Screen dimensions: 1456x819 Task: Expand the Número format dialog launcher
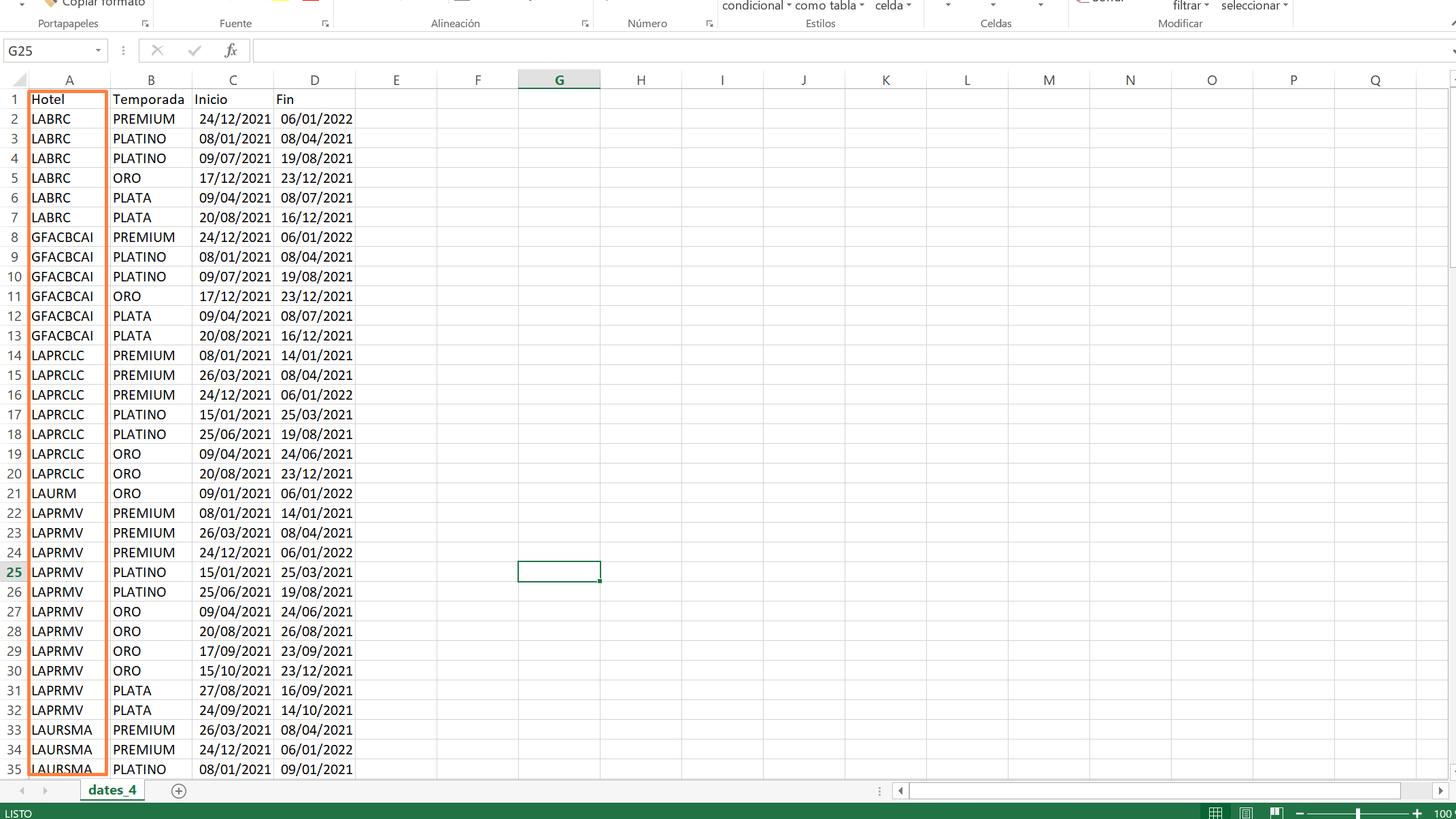click(709, 24)
